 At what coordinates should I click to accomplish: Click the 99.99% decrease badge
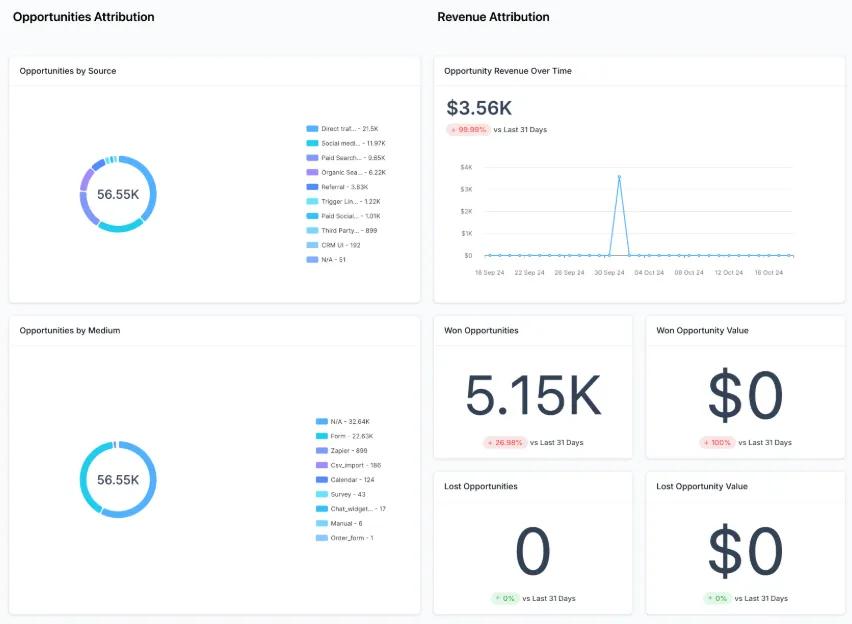(468, 130)
